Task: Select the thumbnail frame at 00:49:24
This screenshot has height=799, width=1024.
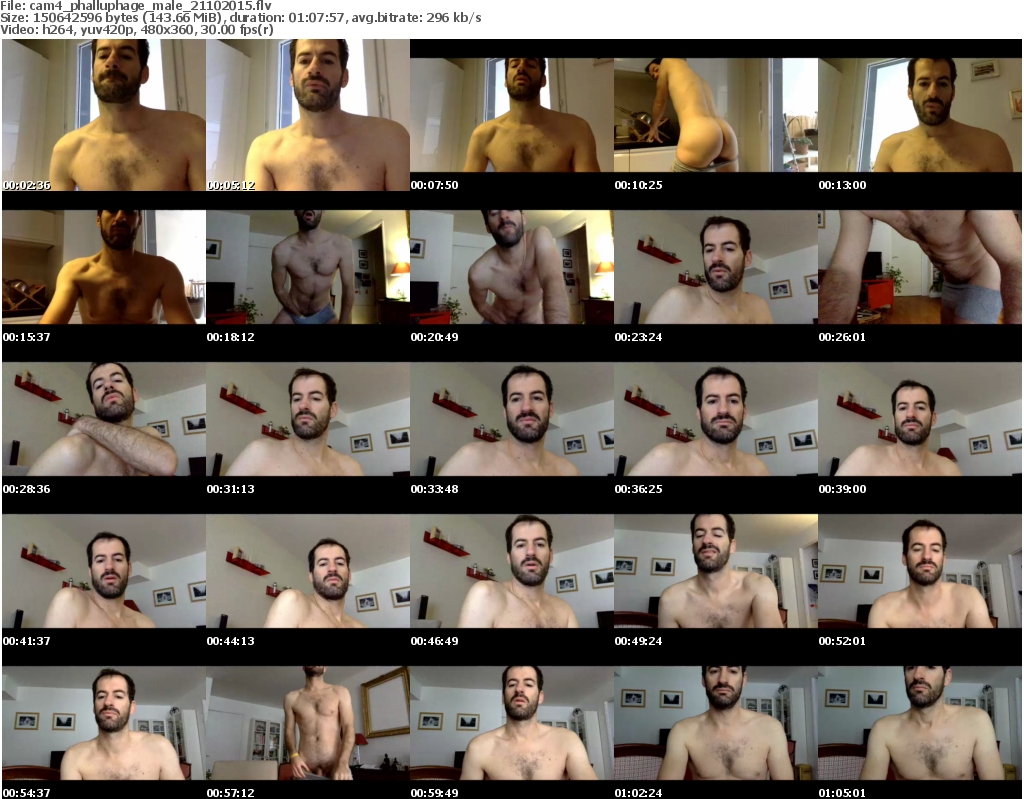Action: click(x=716, y=572)
